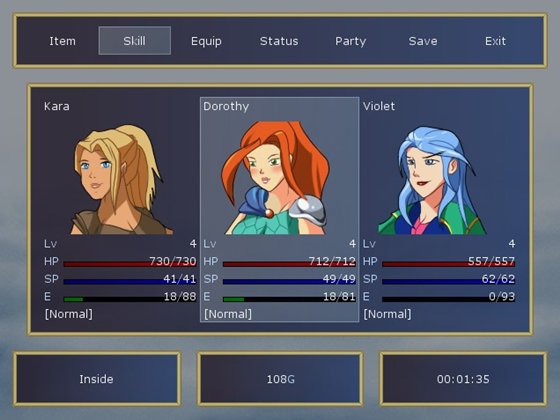The image size is (560, 420).
Task: Select Save from the menu
Action: pos(423,41)
